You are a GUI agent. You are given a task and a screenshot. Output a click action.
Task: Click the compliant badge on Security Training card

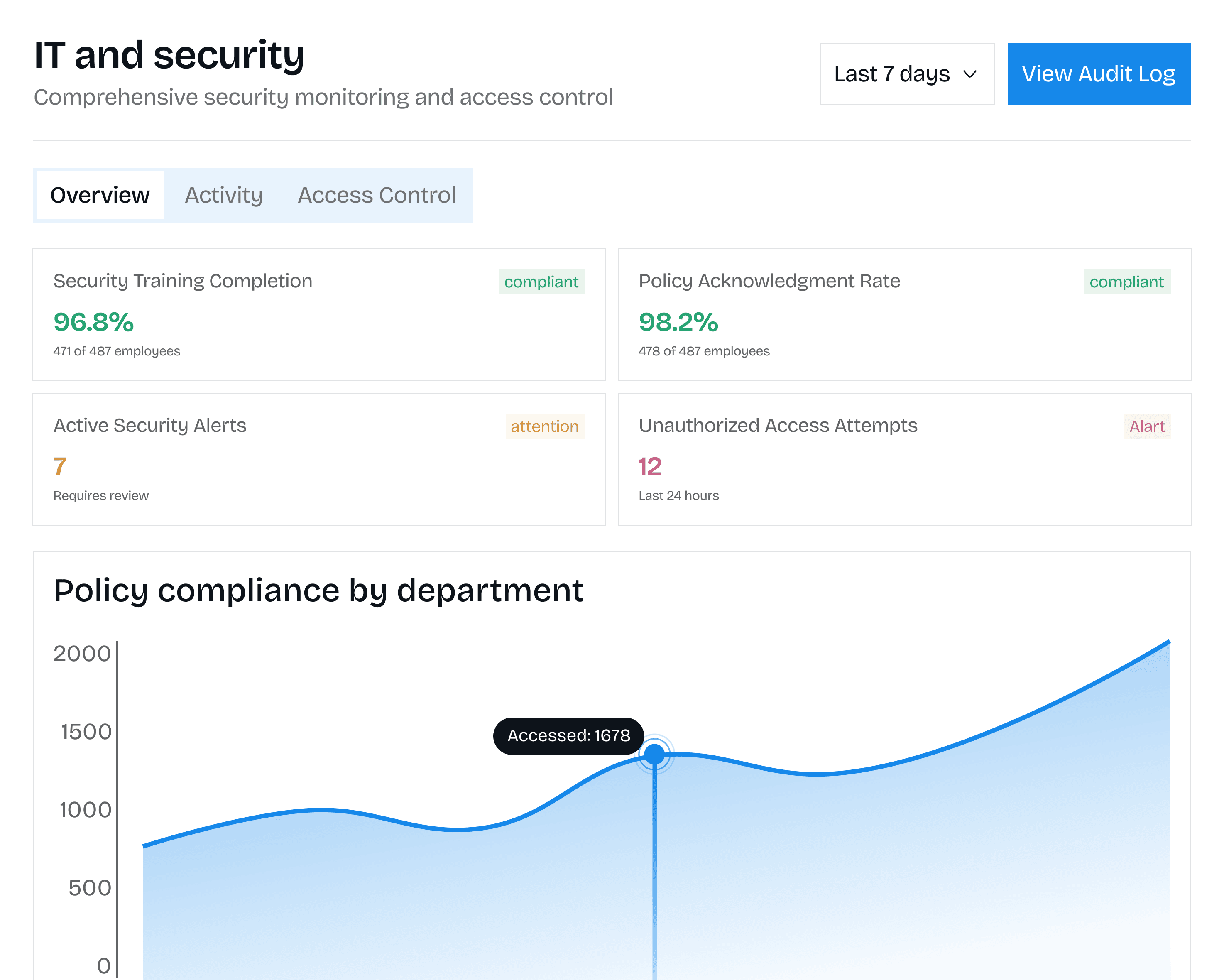tap(541, 282)
